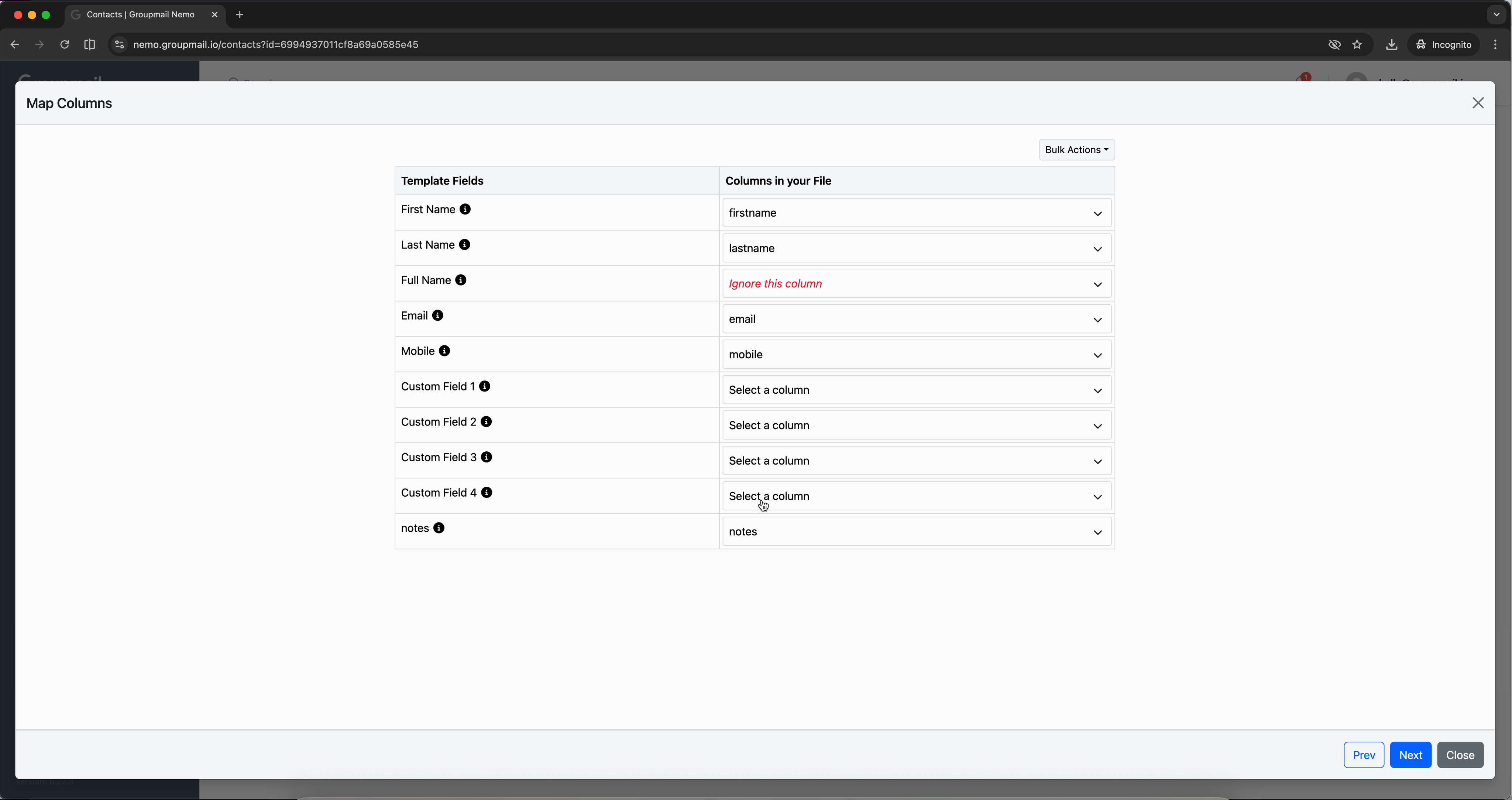Image resolution: width=1512 pixels, height=800 pixels.
Task: Open the firstname column dropdown
Action: tap(916, 213)
